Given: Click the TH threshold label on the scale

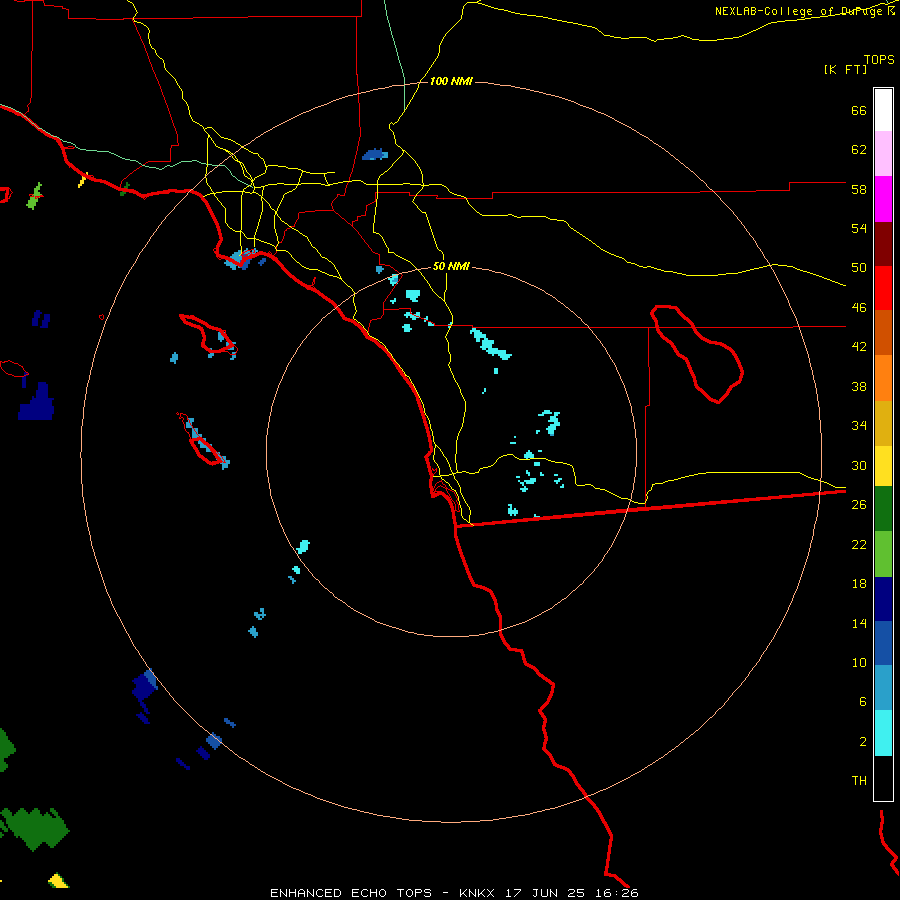Looking at the screenshot, I should (859, 781).
